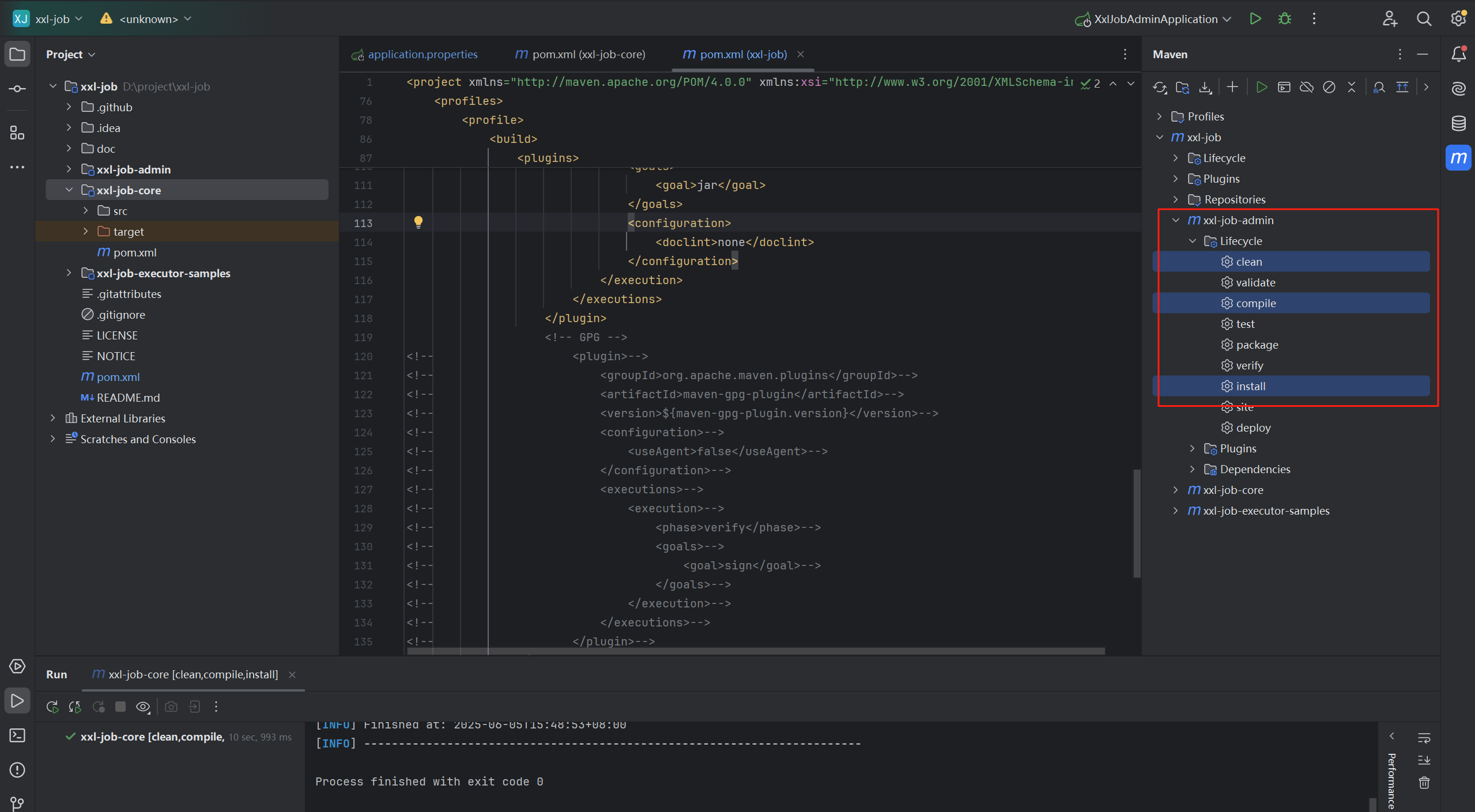This screenshot has width=1475, height=812.
Task: Expand Profiles in Maven panel
Action: click(x=1160, y=116)
